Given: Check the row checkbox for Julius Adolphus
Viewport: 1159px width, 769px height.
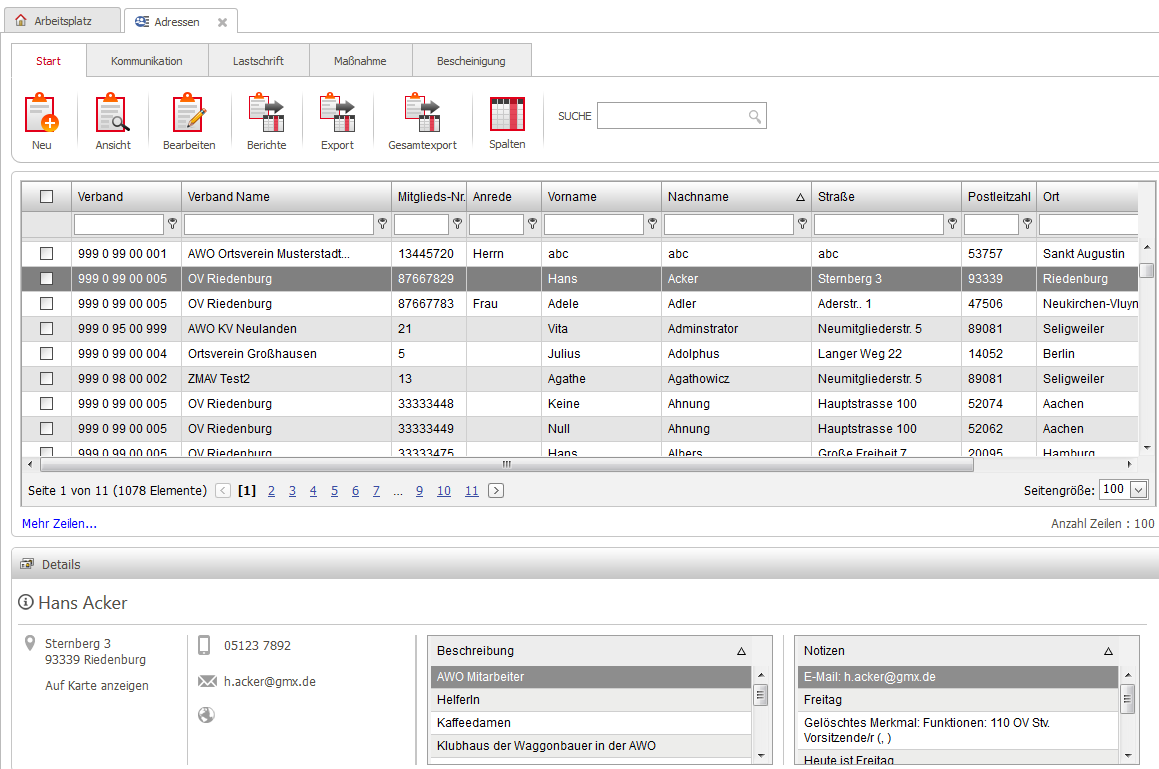Looking at the screenshot, I should click(47, 353).
